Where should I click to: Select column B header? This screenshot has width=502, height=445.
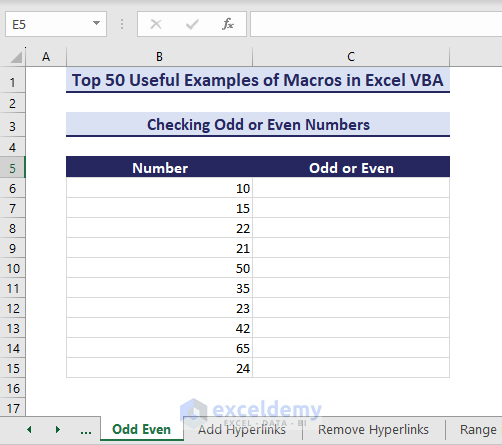click(x=159, y=57)
